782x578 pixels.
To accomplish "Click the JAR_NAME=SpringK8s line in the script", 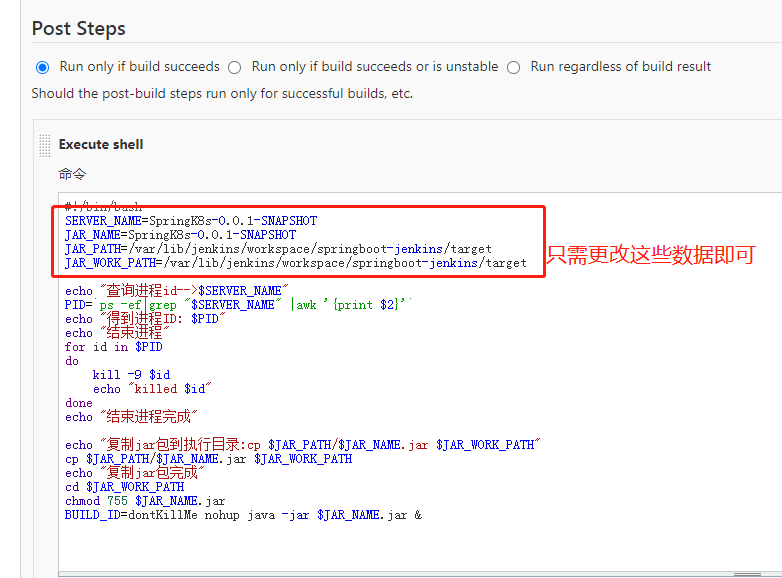I will 180,234.
